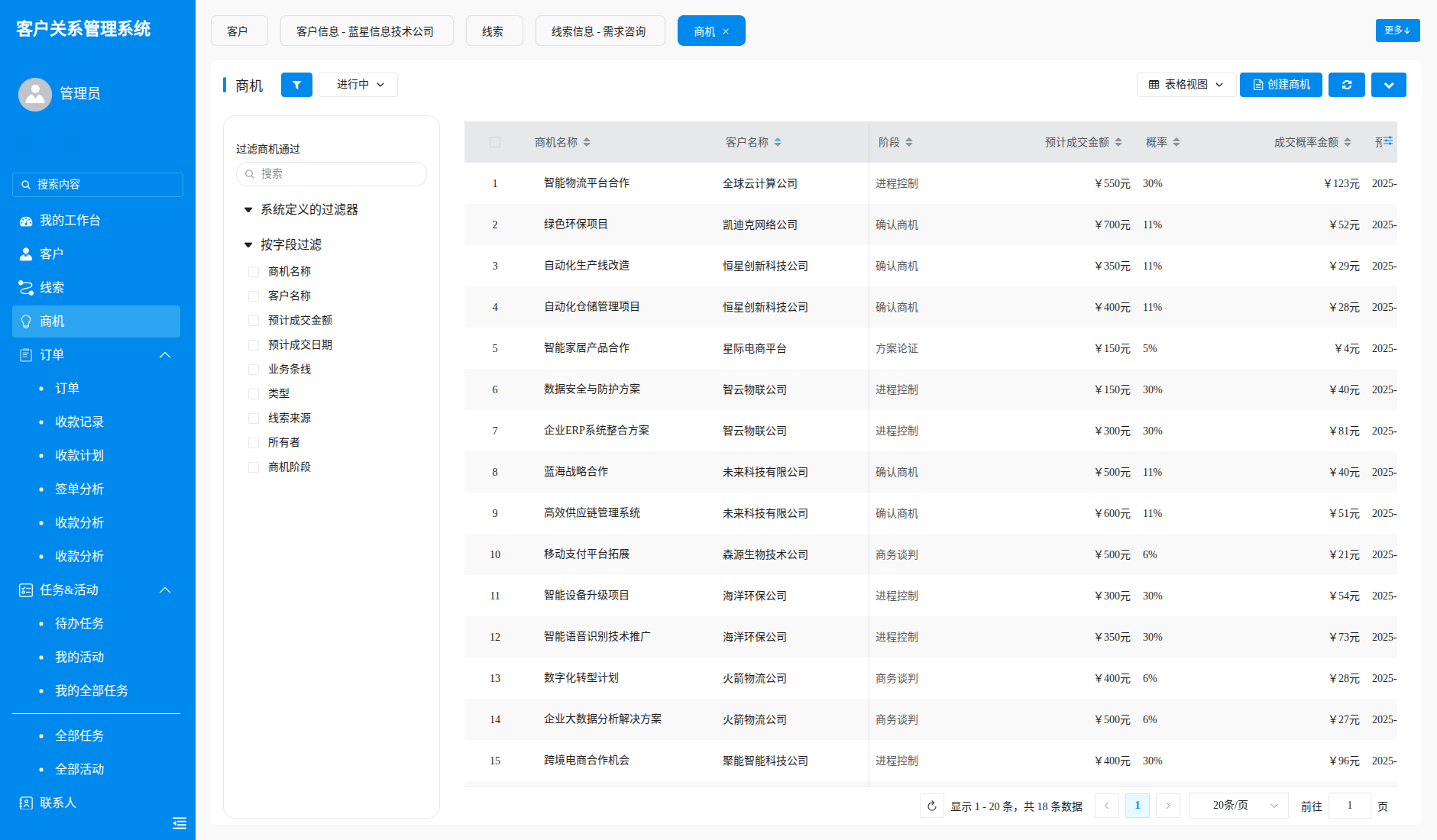The image size is (1437, 840).
Task: Check the 预计成交金额 filter field
Action: pyautogui.click(x=254, y=321)
